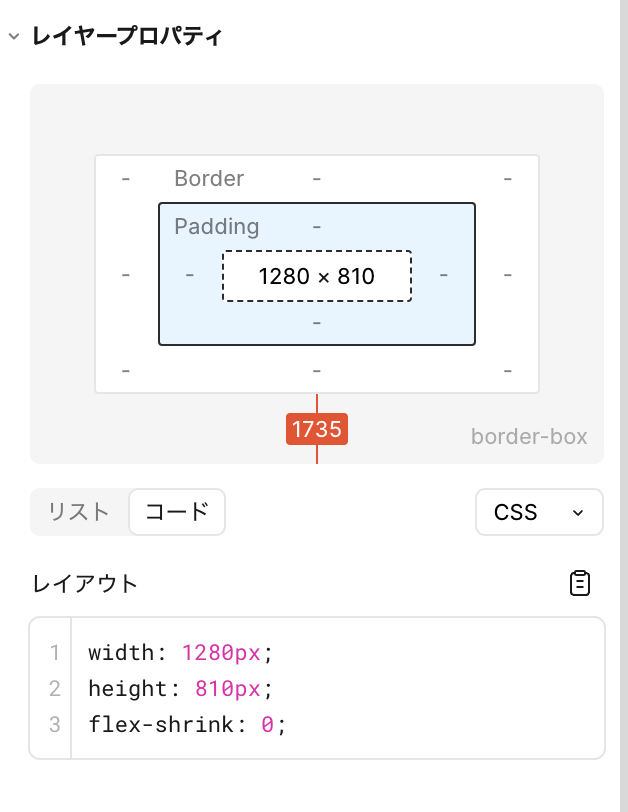Click the Padding label in box model
Screen dimensions: 628x812
pos(216,227)
